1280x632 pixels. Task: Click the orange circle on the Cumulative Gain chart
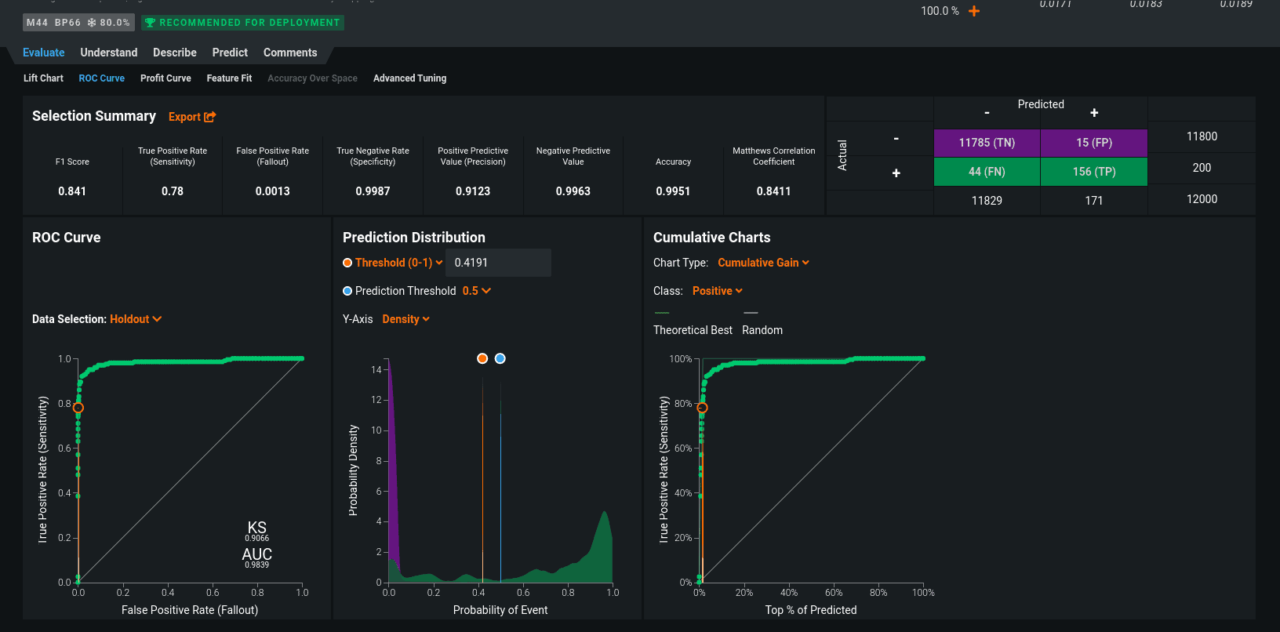click(702, 408)
